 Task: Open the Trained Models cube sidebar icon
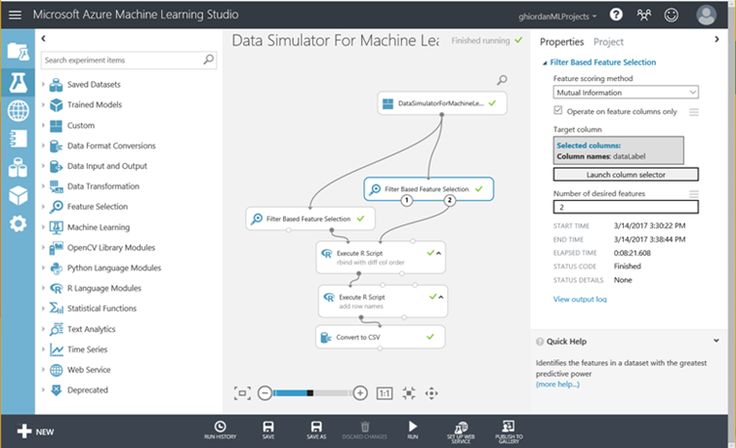(18, 195)
